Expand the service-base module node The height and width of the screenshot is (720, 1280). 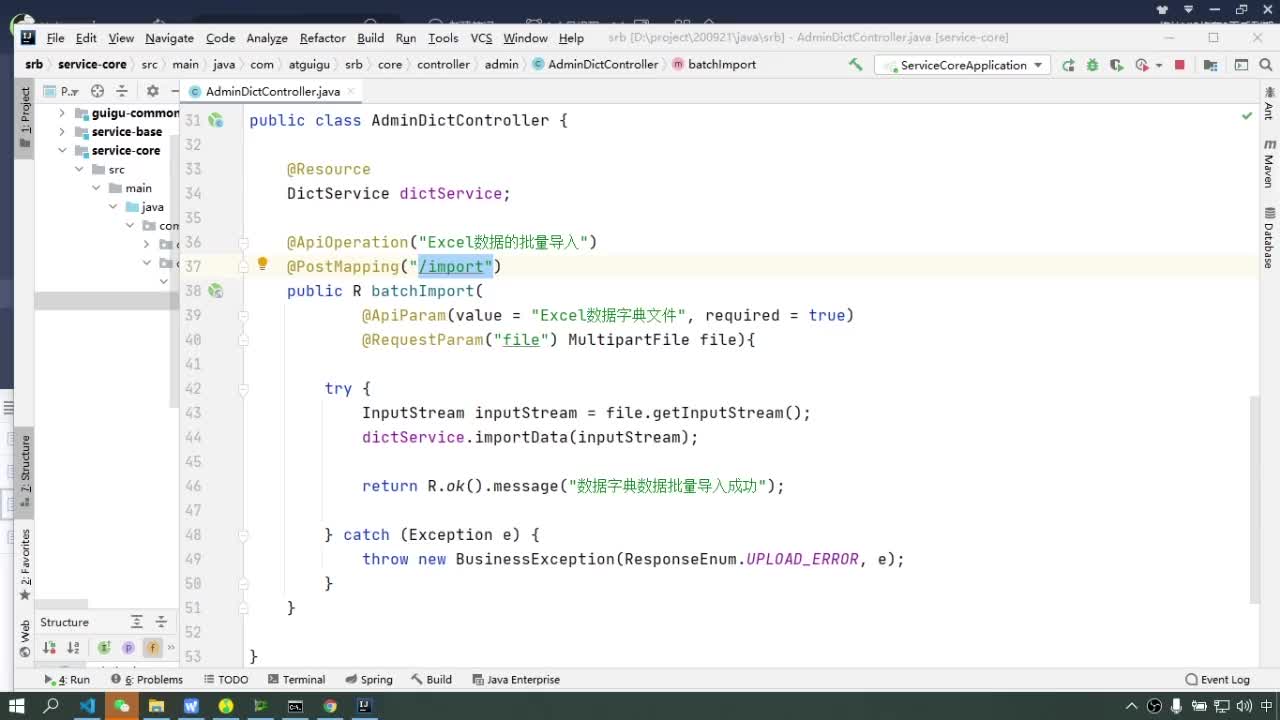click(62, 131)
